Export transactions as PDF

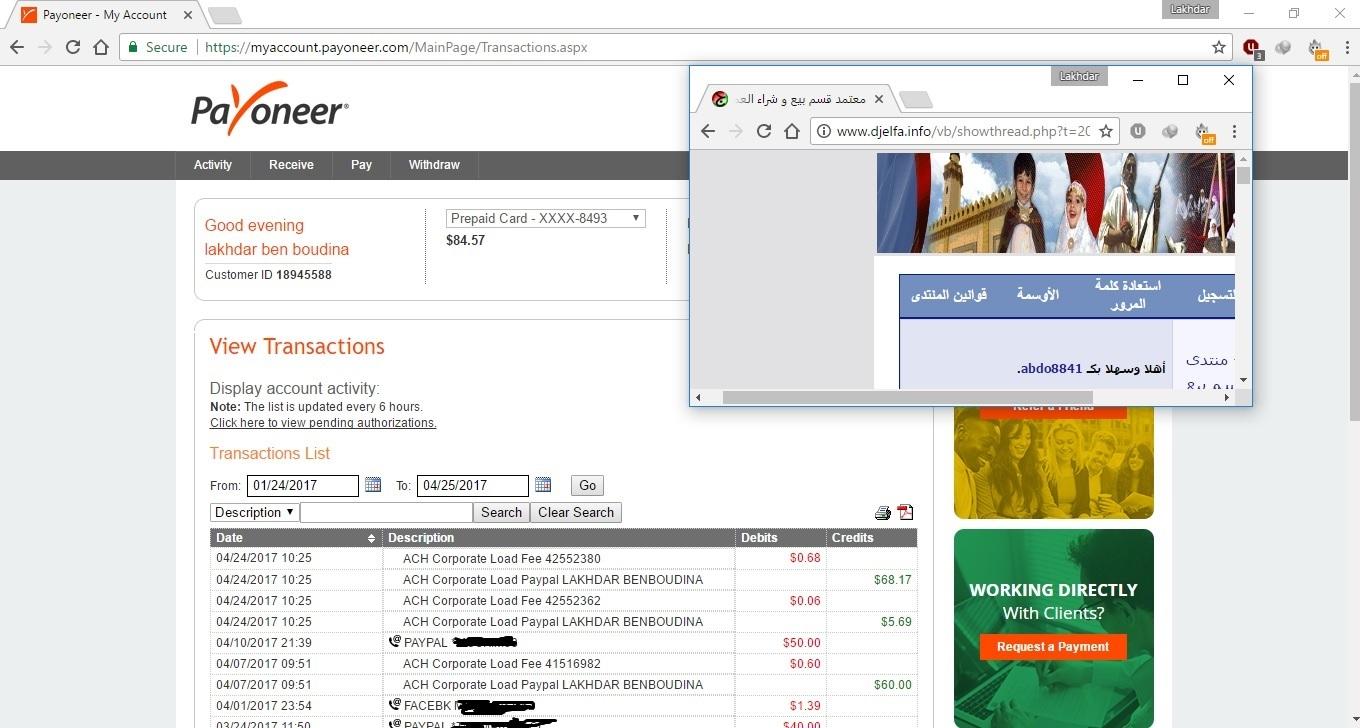[x=905, y=513]
